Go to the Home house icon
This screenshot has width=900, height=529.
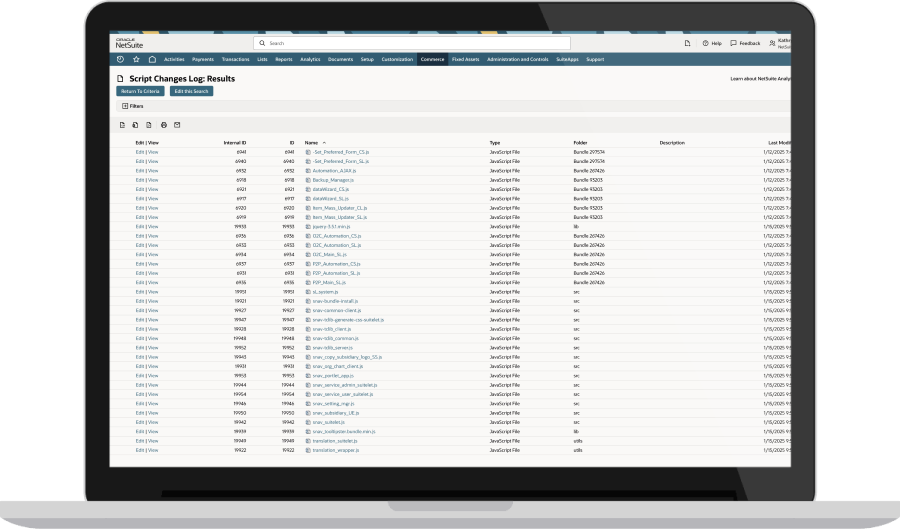(152, 59)
